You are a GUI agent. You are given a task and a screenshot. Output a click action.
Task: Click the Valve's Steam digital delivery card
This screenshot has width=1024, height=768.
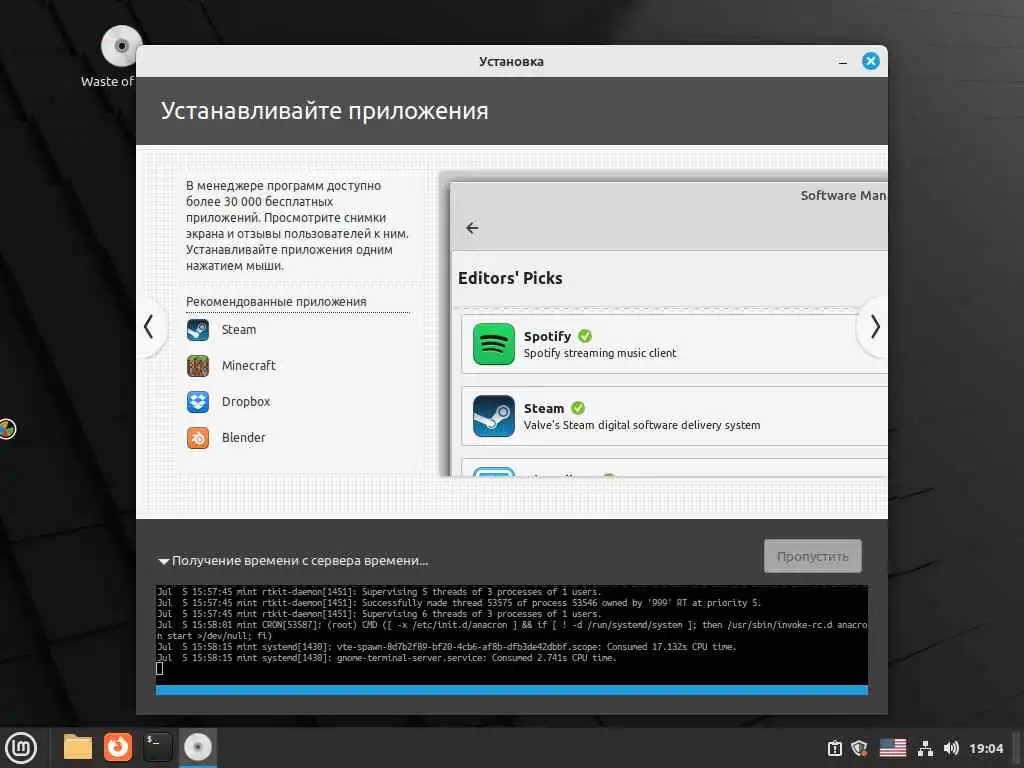point(674,416)
